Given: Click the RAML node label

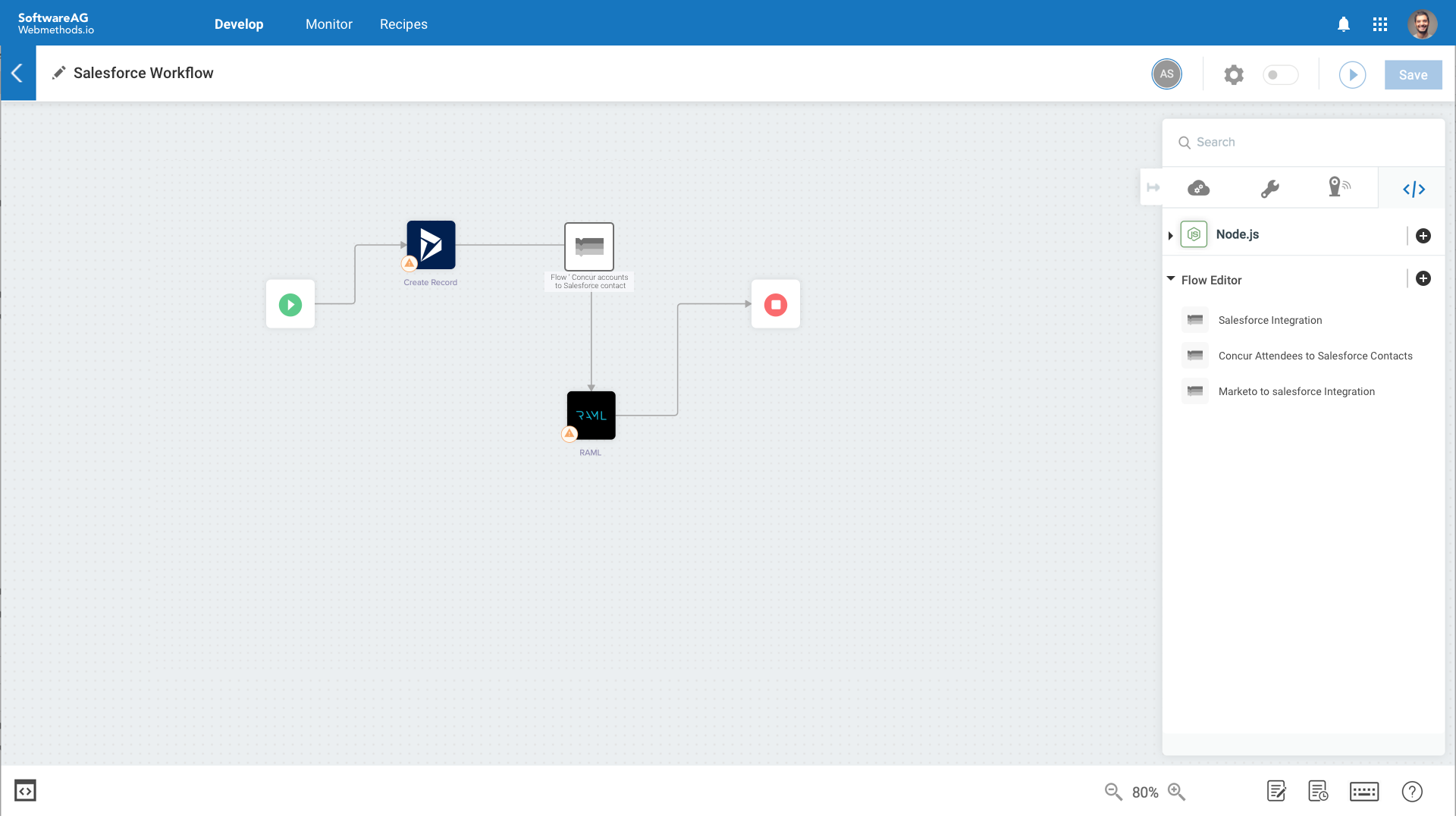Looking at the screenshot, I should (x=590, y=453).
